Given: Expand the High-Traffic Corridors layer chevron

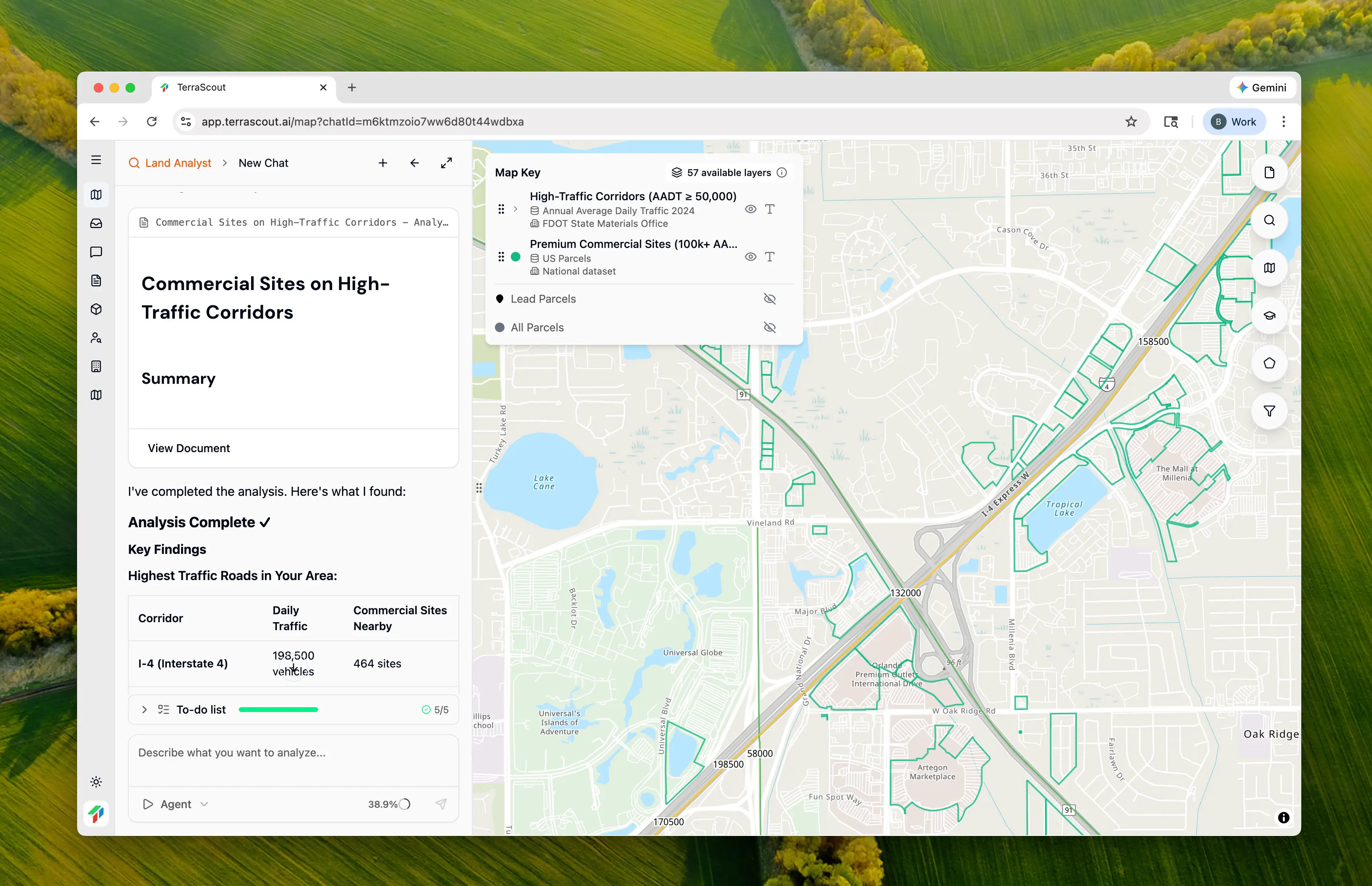Looking at the screenshot, I should click(516, 209).
